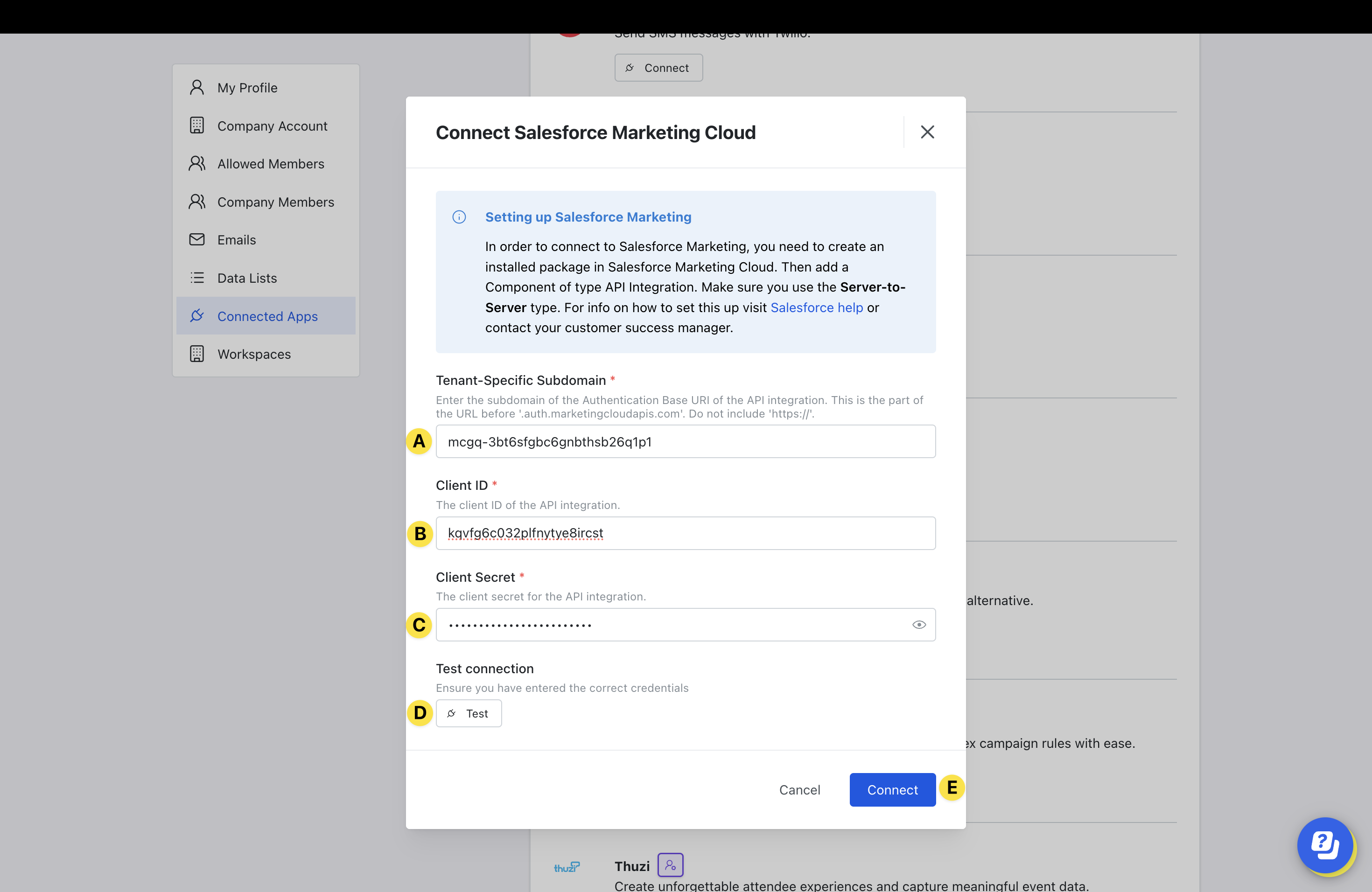Viewport: 1372px width, 892px height.
Task: Click the Company Account building icon
Action: [196, 125]
